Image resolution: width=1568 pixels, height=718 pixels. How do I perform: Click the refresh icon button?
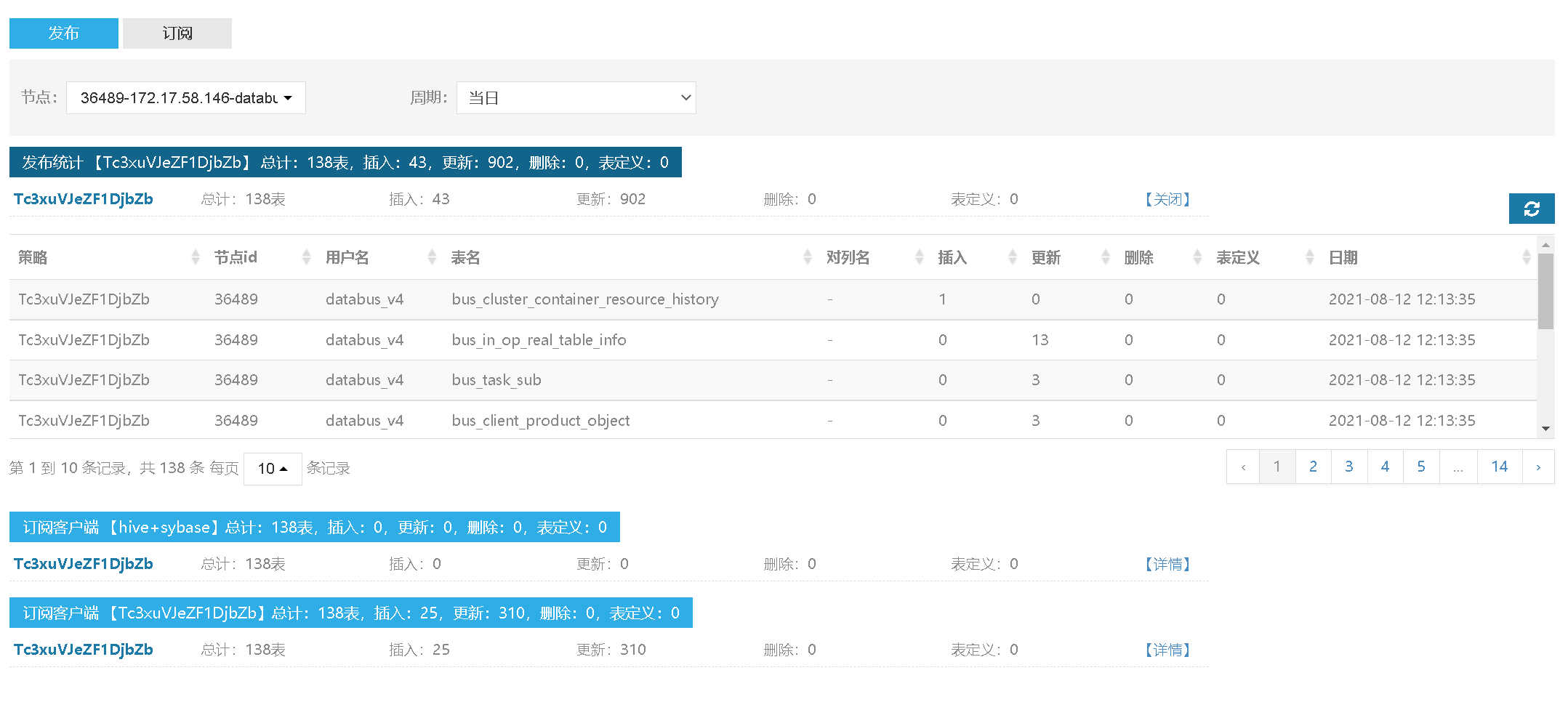click(1531, 209)
